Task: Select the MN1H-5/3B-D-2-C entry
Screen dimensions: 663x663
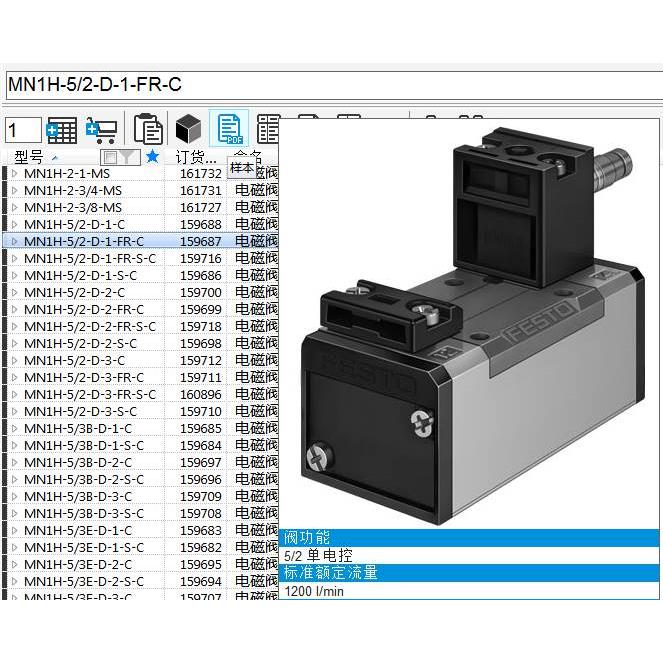Action: coord(78,463)
